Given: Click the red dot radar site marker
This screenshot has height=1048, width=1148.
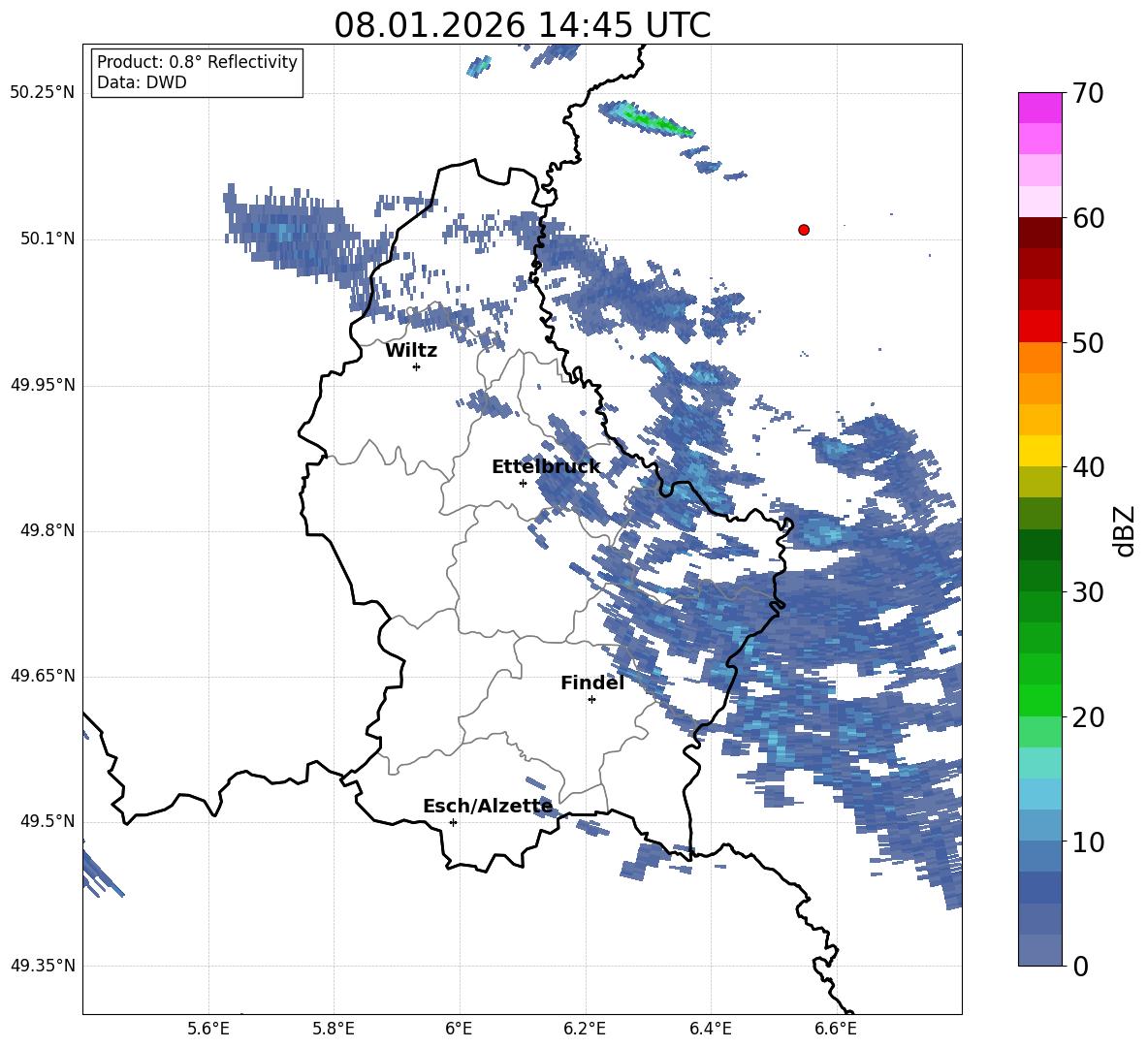Looking at the screenshot, I should coord(804,230).
